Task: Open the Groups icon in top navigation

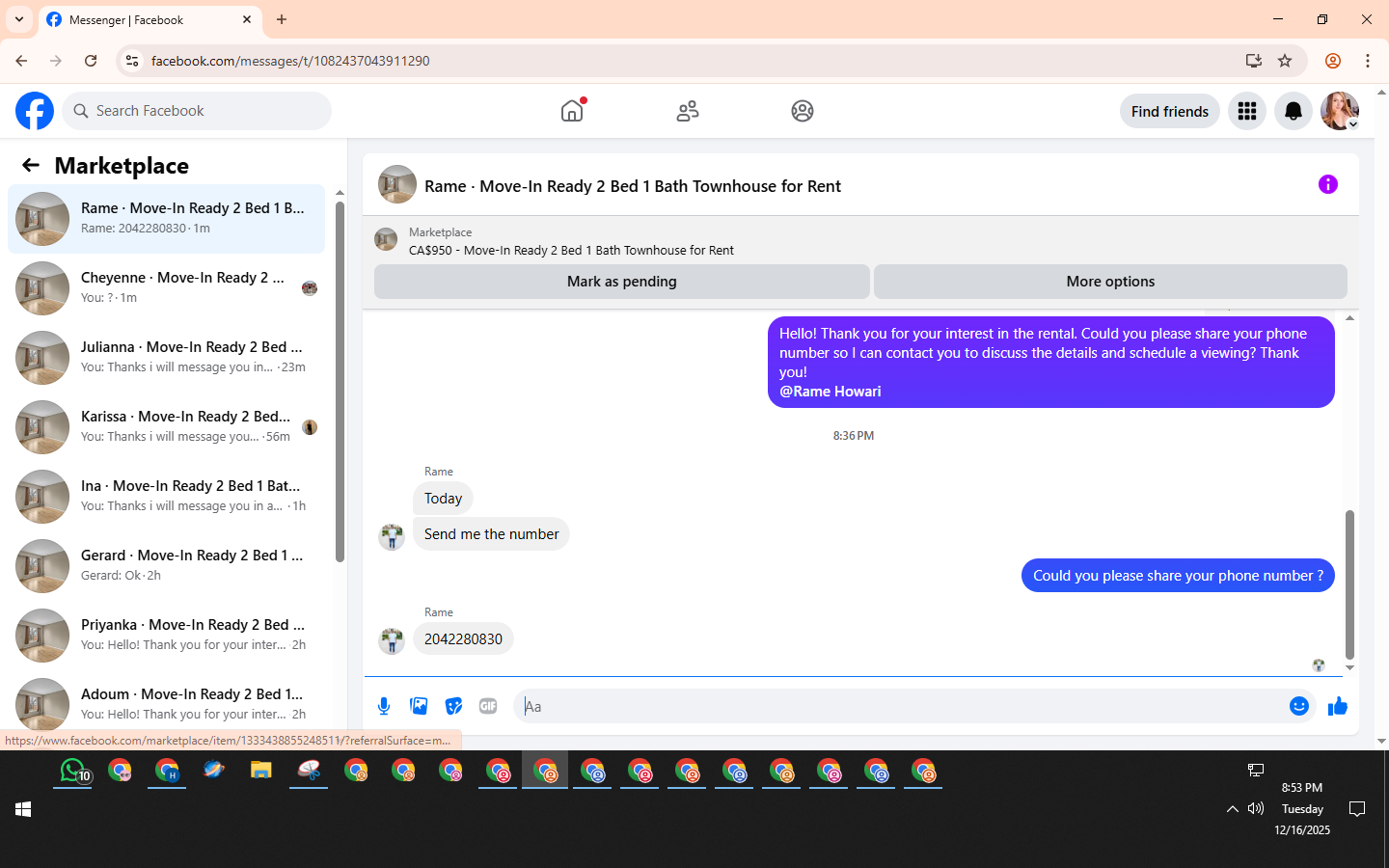Action: [803, 111]
